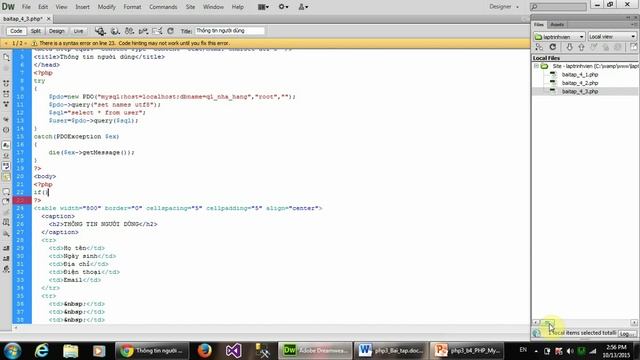Collapse the Site - laptrinhvien tree node
This screenshot has width=640, height=360.
(536, 66)
